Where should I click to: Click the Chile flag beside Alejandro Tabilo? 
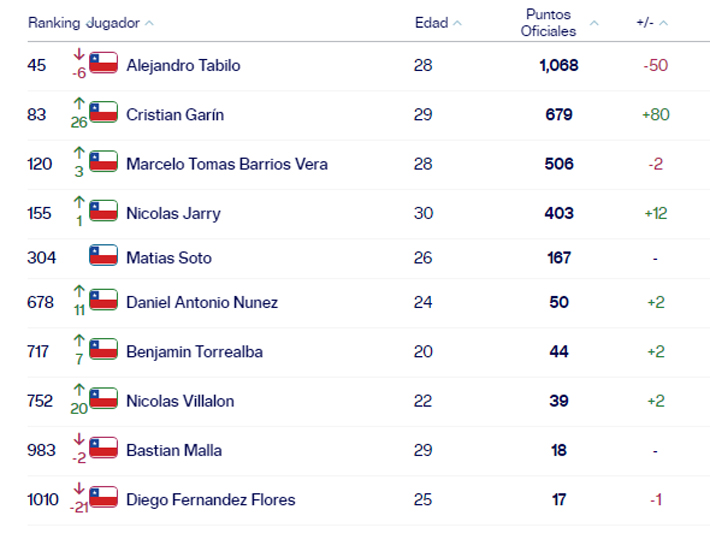[x=103, y=64]
